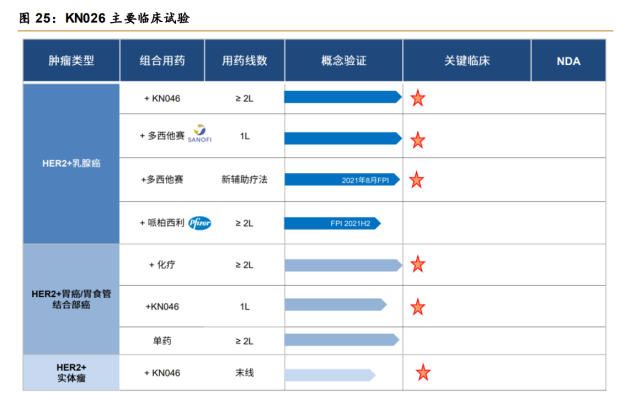Viewport: 641px width, 394px height.
Task: Click the light progress bar in the 末线 row
Action: click(x=330, y=375)
